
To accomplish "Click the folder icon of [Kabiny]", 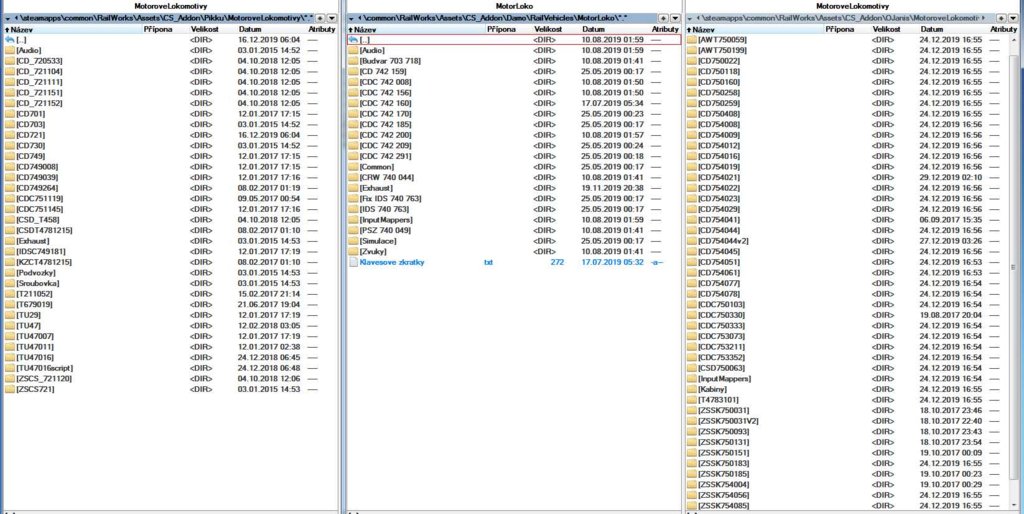I will (x=691, y=389).
